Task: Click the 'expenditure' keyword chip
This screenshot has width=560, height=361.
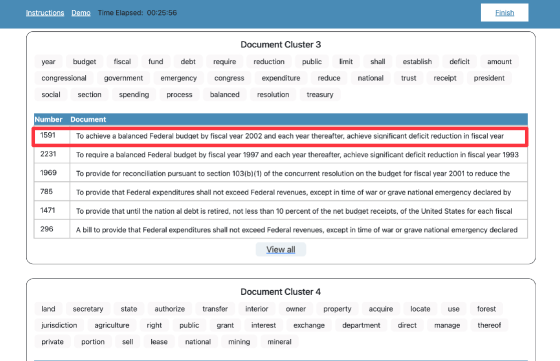Action: [x=281, y=78]
